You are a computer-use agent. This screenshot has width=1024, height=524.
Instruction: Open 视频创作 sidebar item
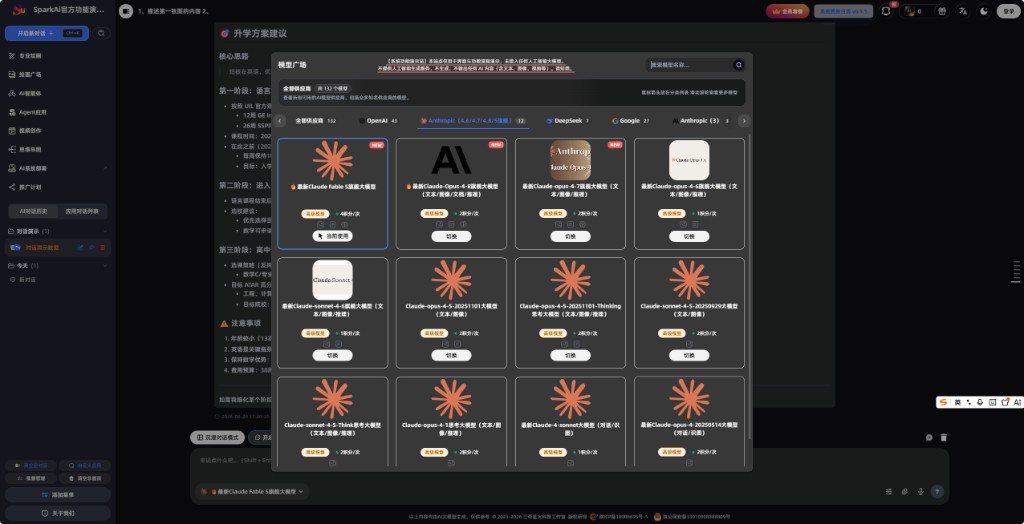pyautogui.click(x=57, y=131)
